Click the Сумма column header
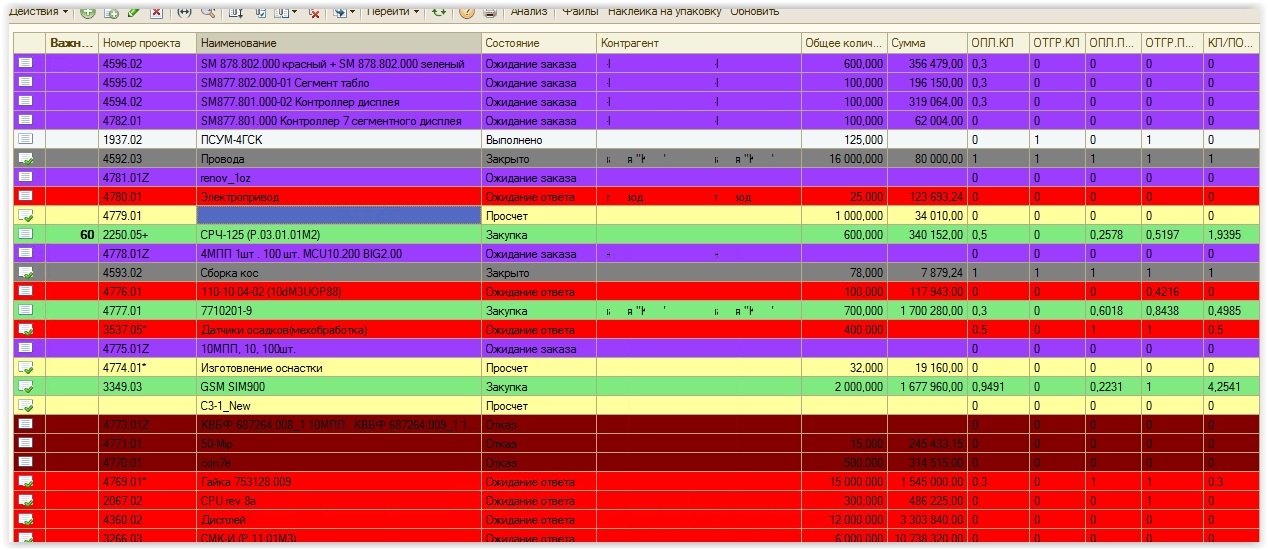Screen dimensions: 1268x550 click(926, 43)
